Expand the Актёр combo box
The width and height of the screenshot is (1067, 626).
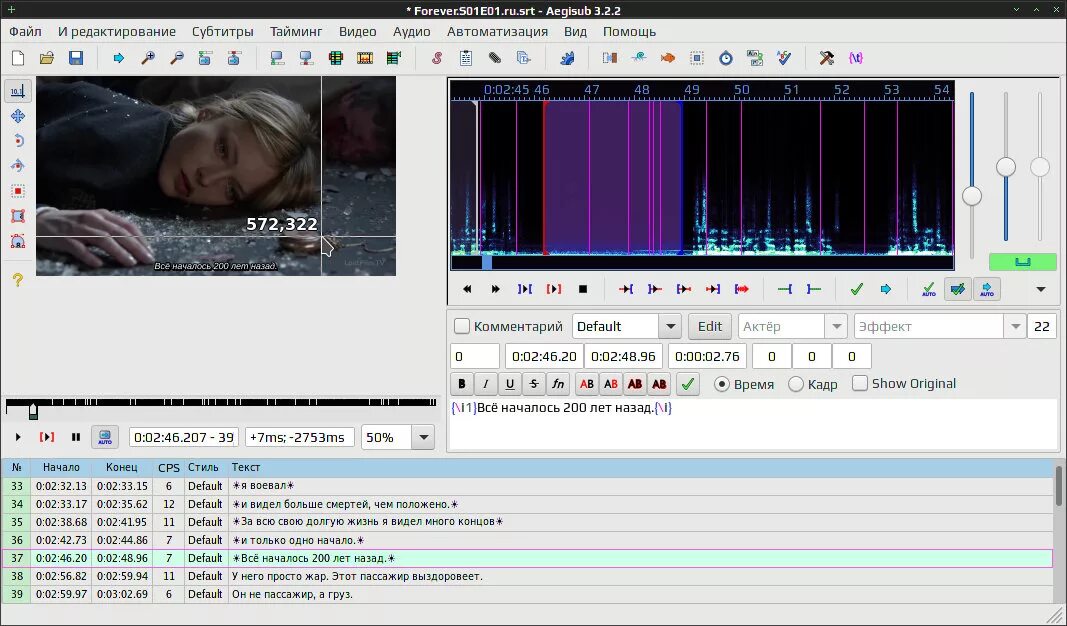coord(836,326)
